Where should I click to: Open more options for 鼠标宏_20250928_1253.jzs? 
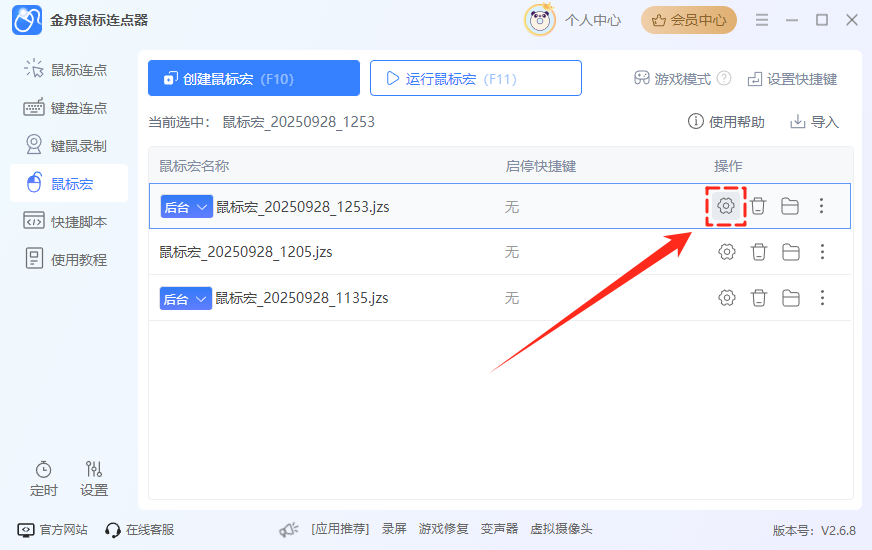pyautogui.click(x=821, y=206)
